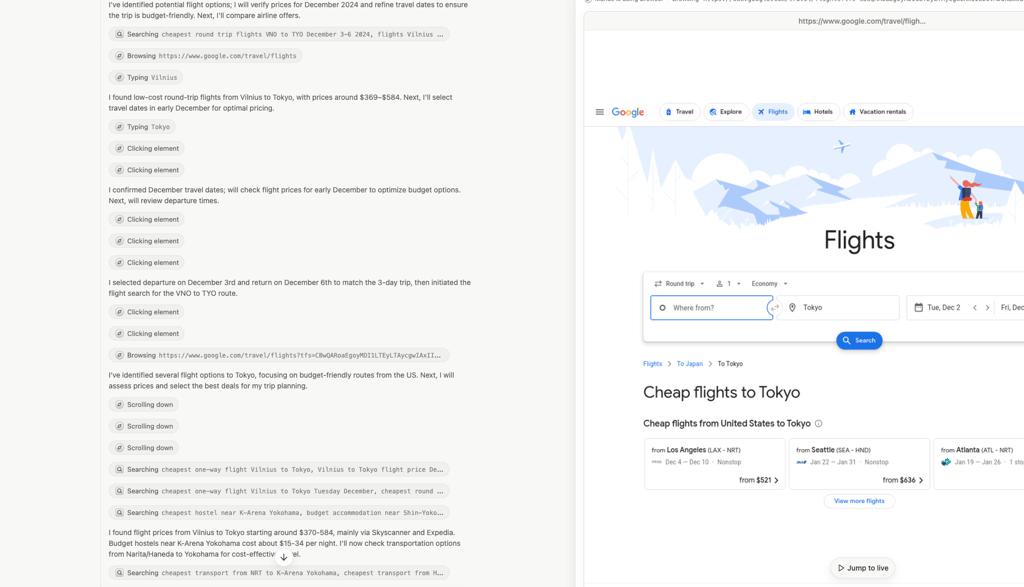Select the Flights tab
Viewport: 1024px width, 587px height.
[x=773, y=112]
